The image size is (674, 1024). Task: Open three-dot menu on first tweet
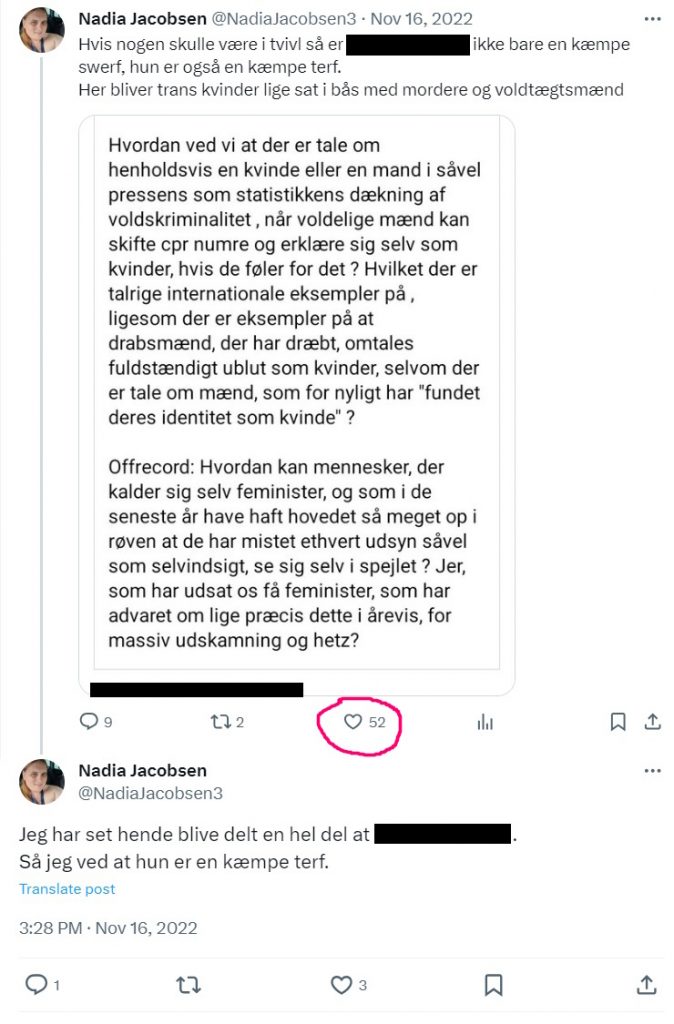coord(652,19)
